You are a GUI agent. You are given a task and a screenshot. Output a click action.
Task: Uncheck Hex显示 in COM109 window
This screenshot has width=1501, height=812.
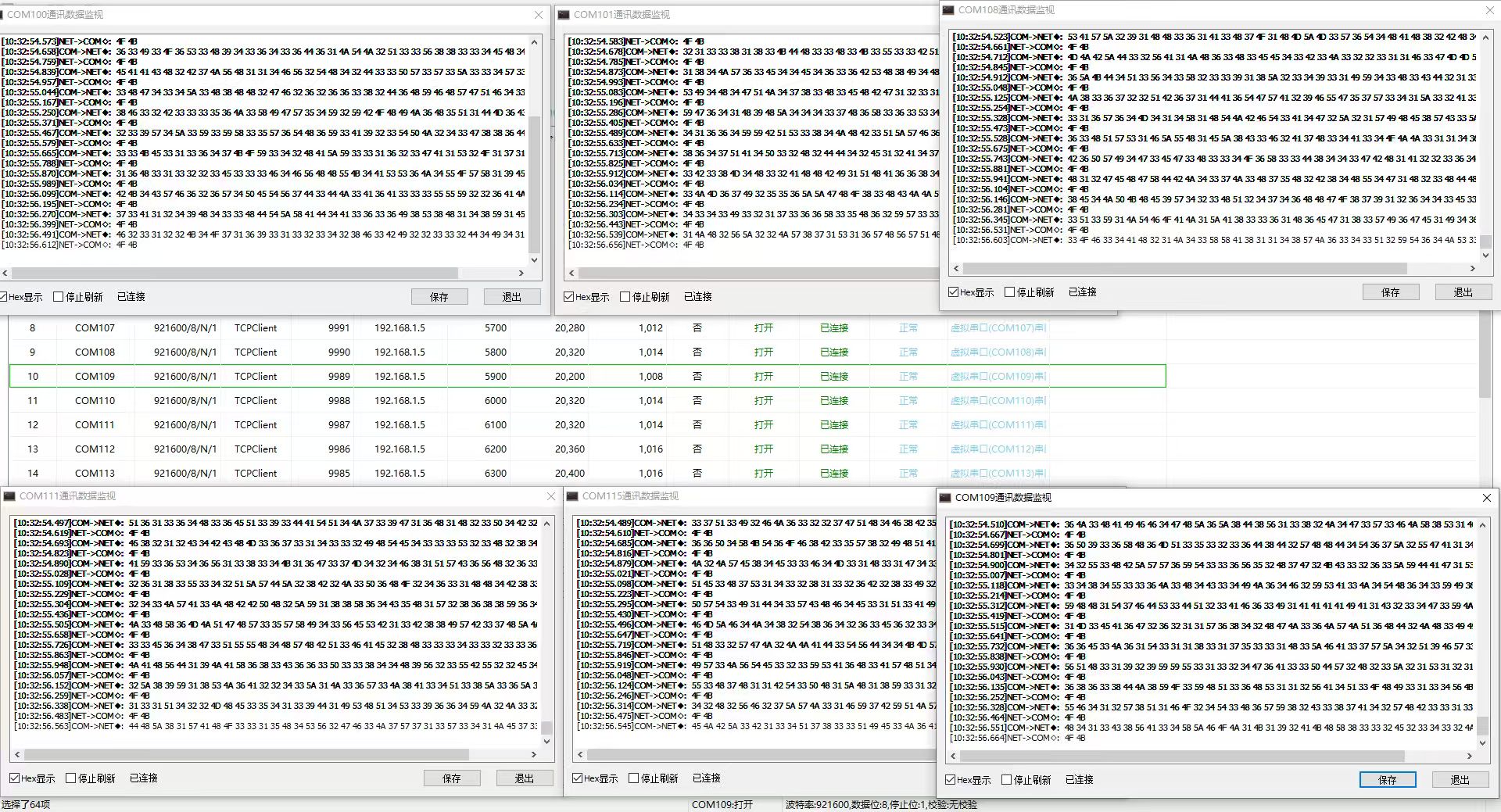(951, 780)
